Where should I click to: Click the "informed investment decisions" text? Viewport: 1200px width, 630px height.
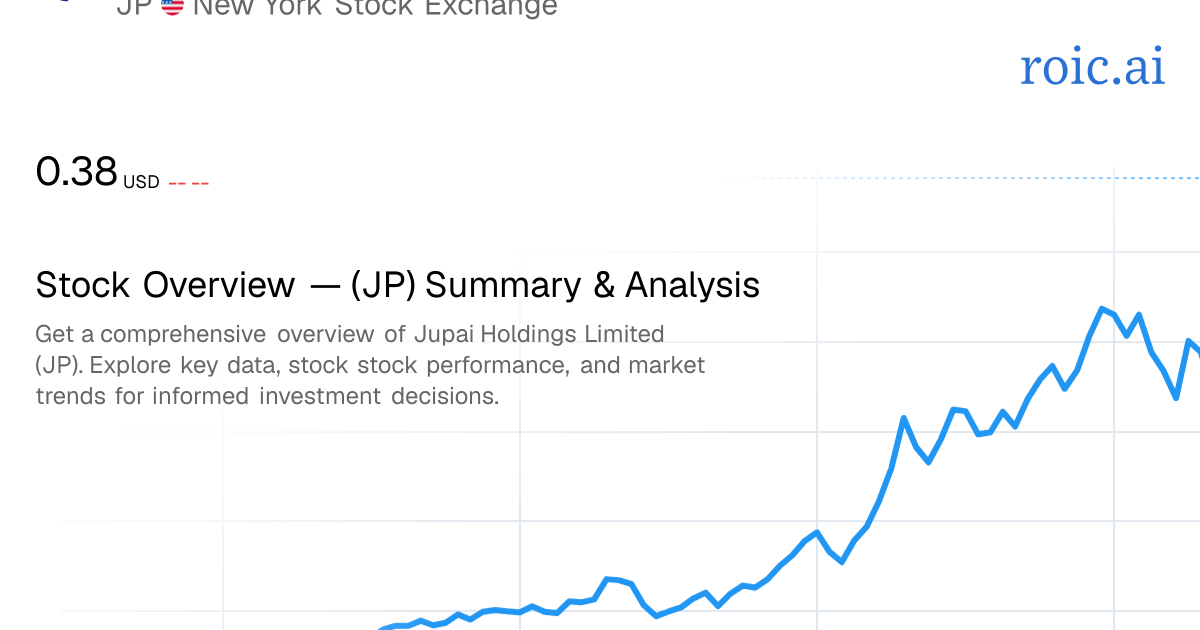(324, 396)
